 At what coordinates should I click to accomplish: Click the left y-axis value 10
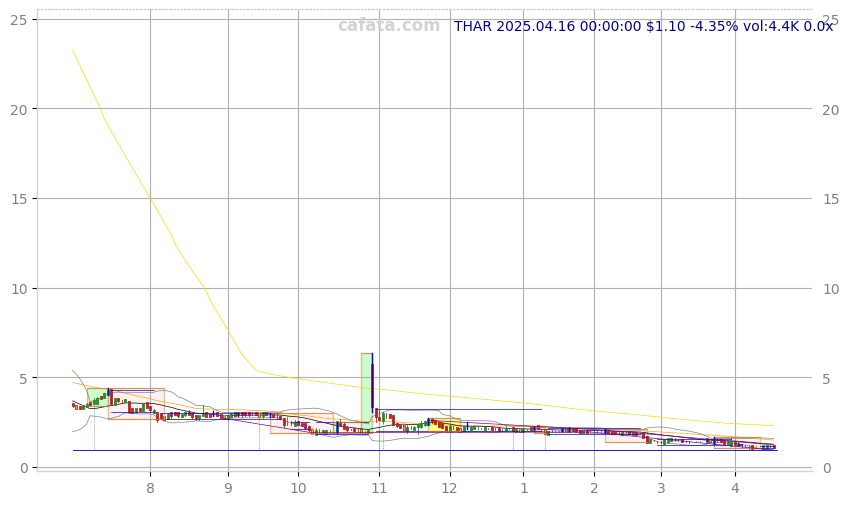[x=19, y=288]
